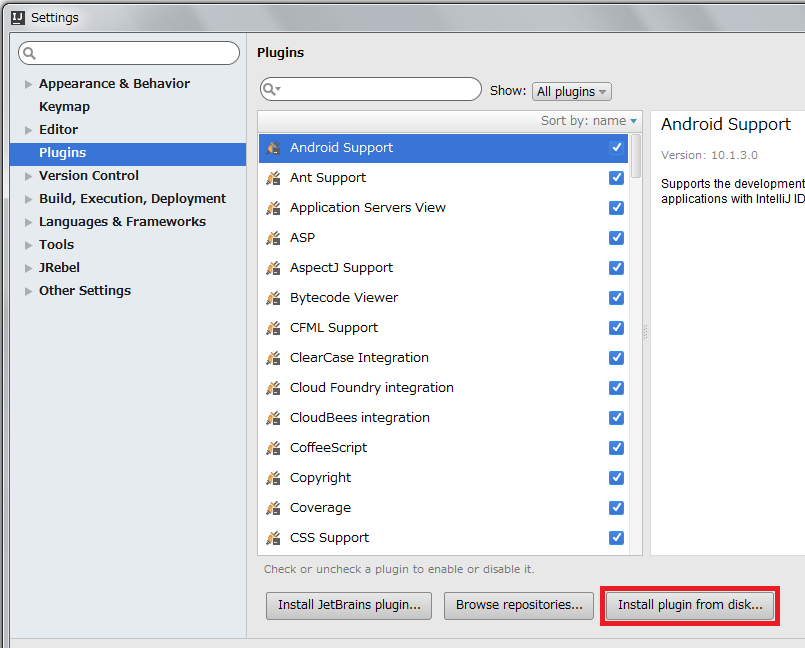Open Languages & Frameworks category
Screen dimensions: 805x648
point(122,222)
